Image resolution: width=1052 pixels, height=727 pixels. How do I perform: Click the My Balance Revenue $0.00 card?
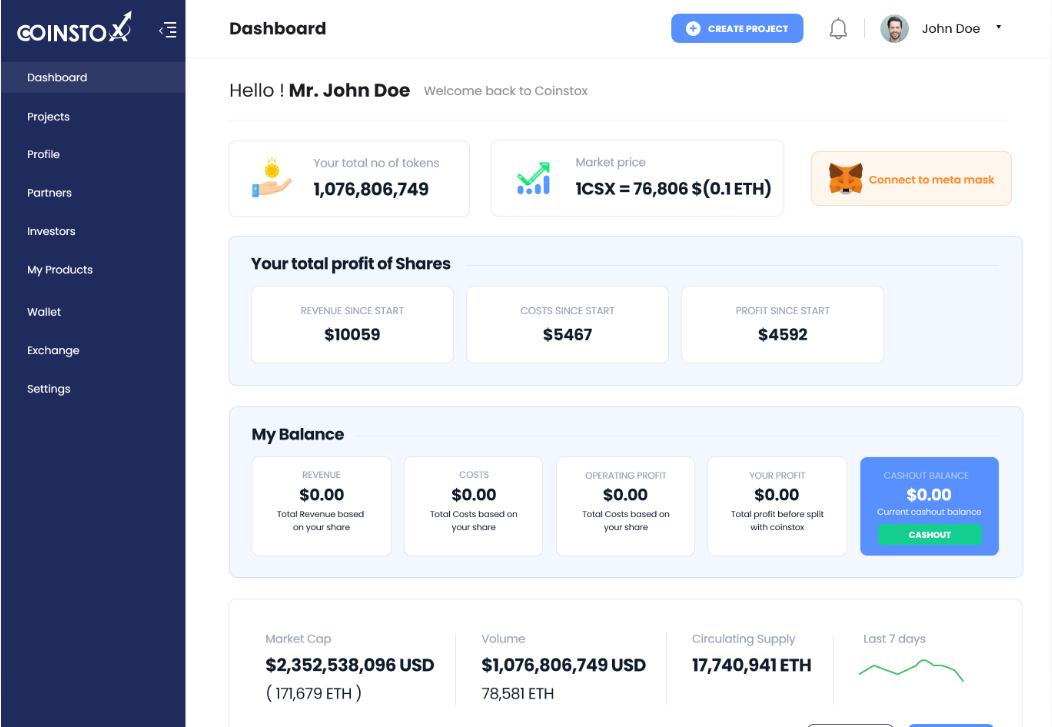pyautogui.click(x=321, y=506)
